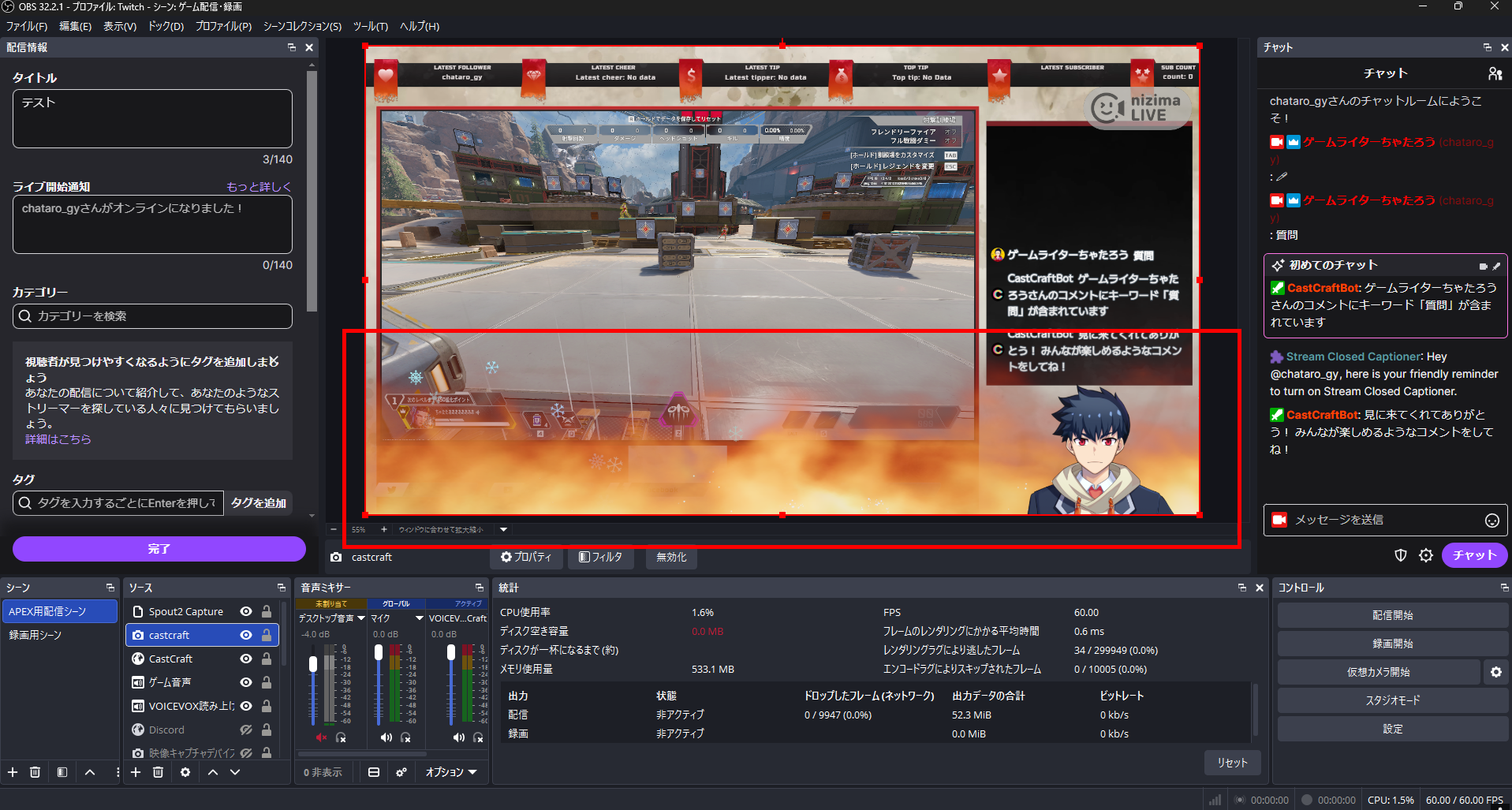Image resolution: width=1512 pixels, height=810 pixels.
Task: Zoom out the preview with the minus icon
Action: (x=334, y=529)
